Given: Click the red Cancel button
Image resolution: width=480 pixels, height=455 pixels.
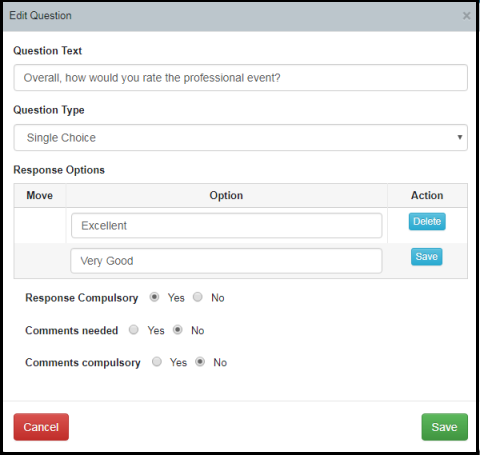Looking at the screenshot, I should (41, 427).
